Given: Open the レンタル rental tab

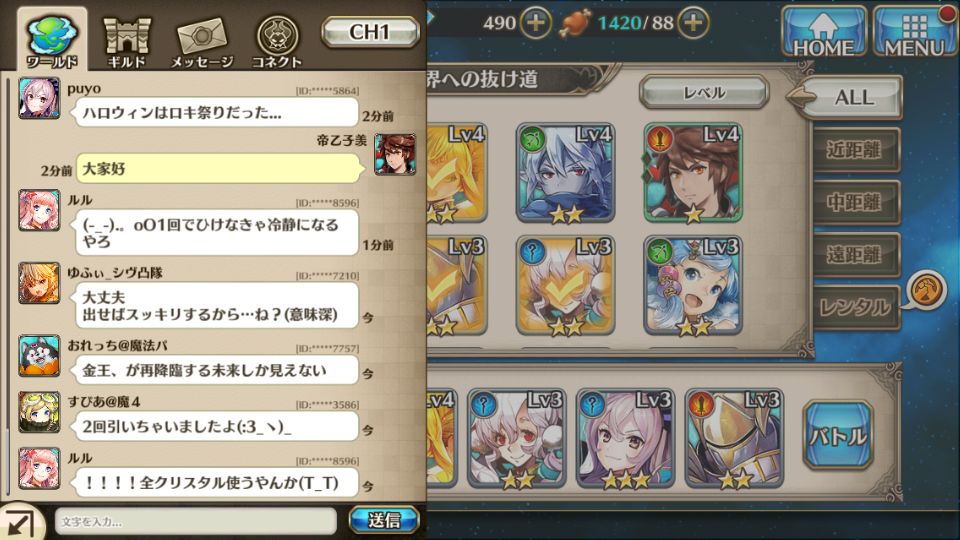Looking at the screenshot, I should coord(855,307).
